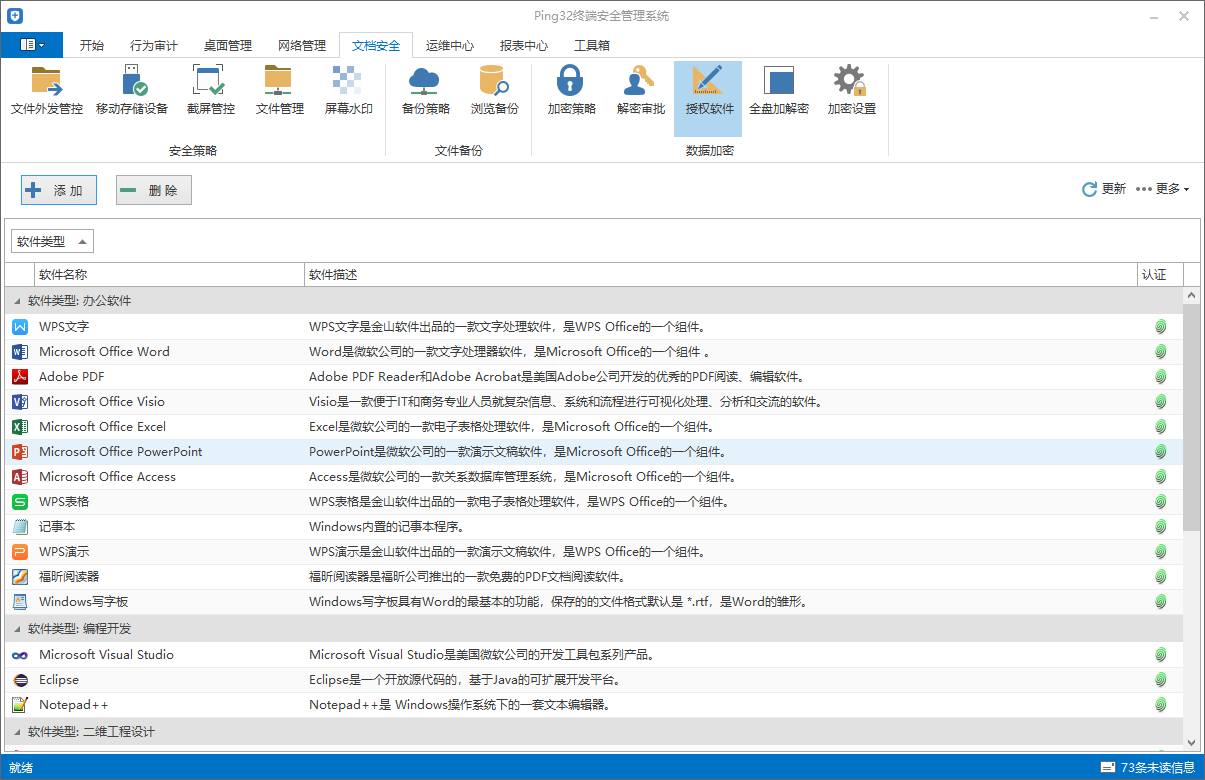The width and height of the screenshot is (1205, 780).
Task: Open the blue application menu button
Action: point(32,45)
